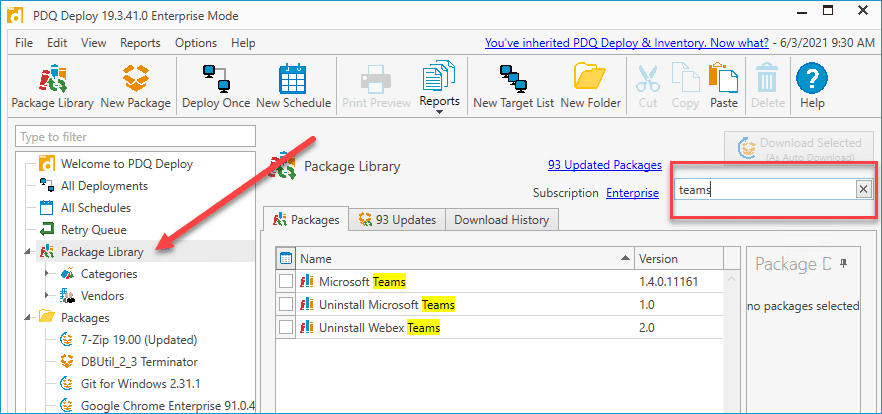Select the Microsoft Teams package row
882x414 pixels.
coord(499,281)
